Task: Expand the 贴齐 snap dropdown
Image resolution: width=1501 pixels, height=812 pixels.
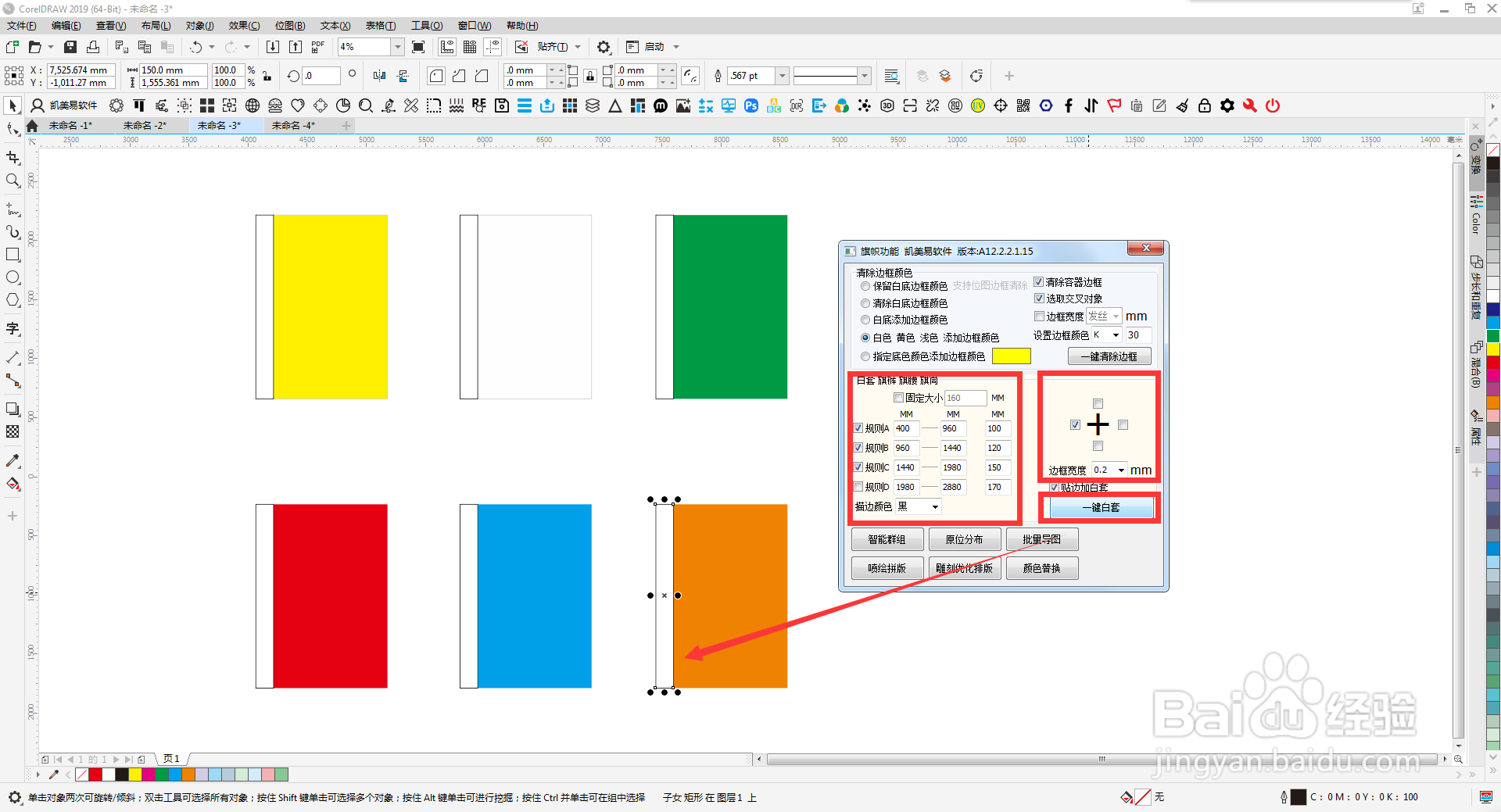Action: (578, 47)
